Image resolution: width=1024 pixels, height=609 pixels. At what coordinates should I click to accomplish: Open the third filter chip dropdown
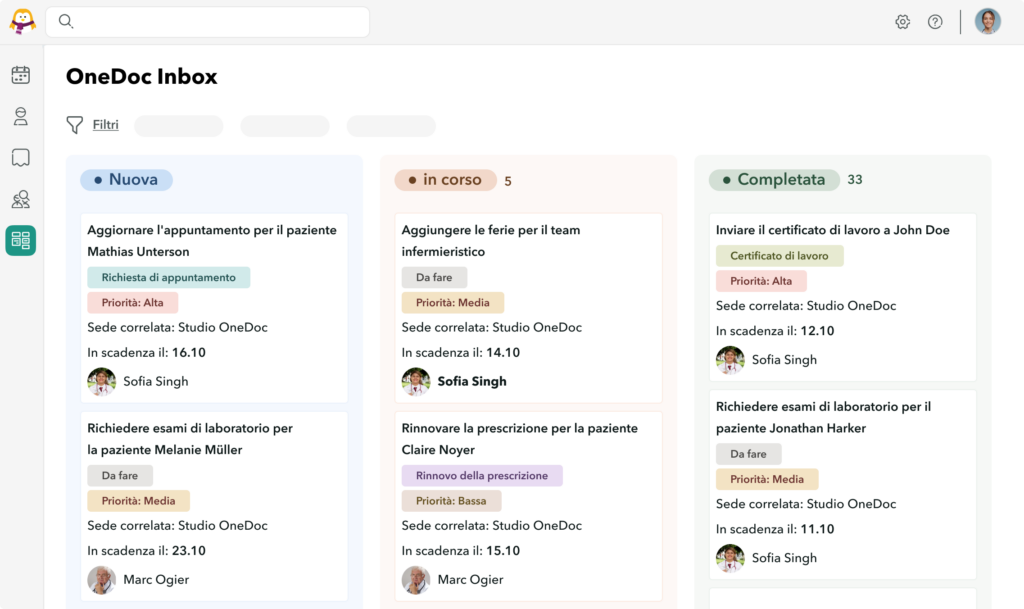(x=390, y=125)
